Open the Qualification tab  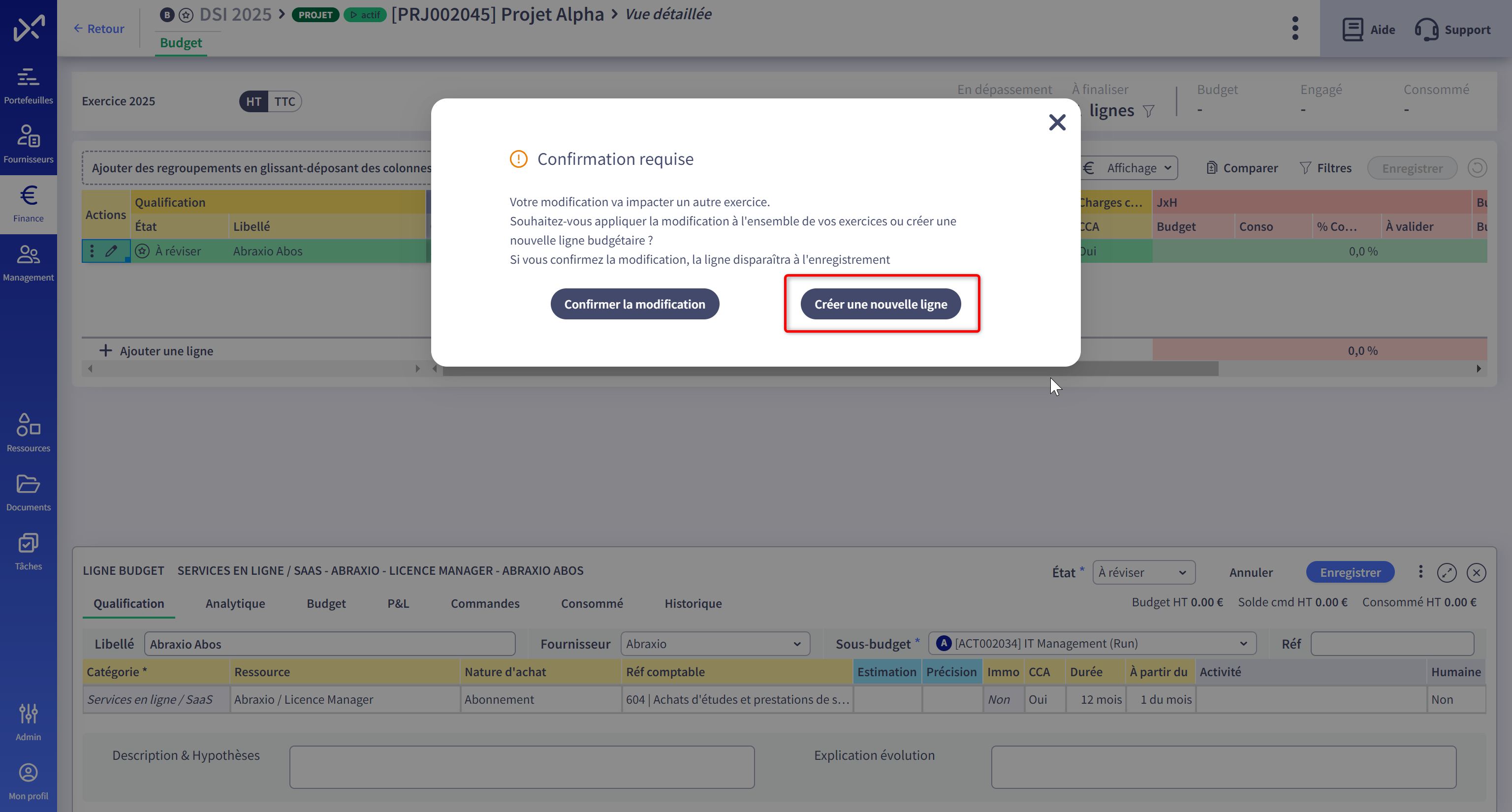(x=128, y=603)
